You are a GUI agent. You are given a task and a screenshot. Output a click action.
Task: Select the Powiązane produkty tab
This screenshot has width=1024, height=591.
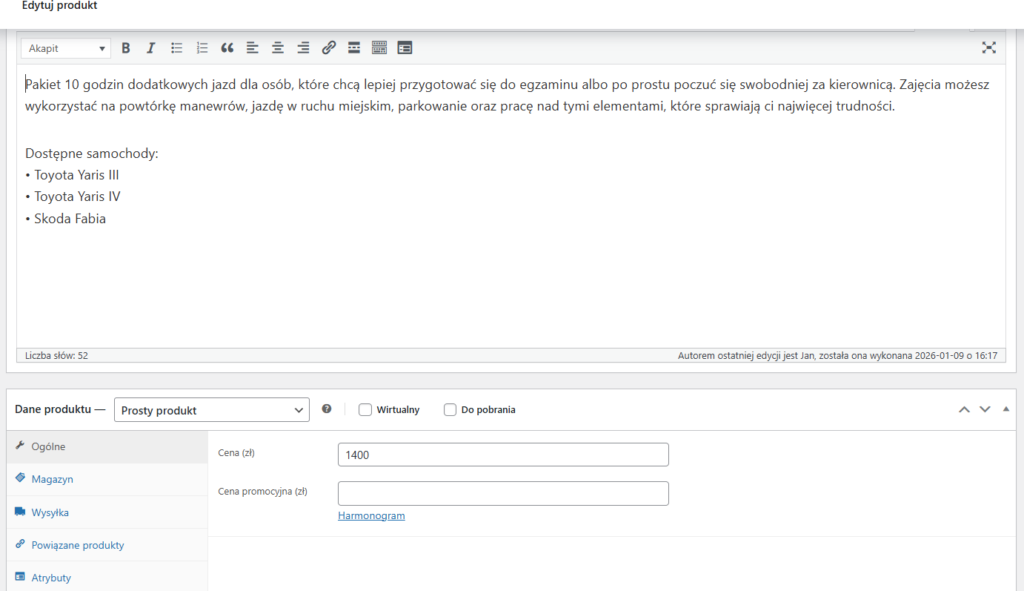point(77,546)
